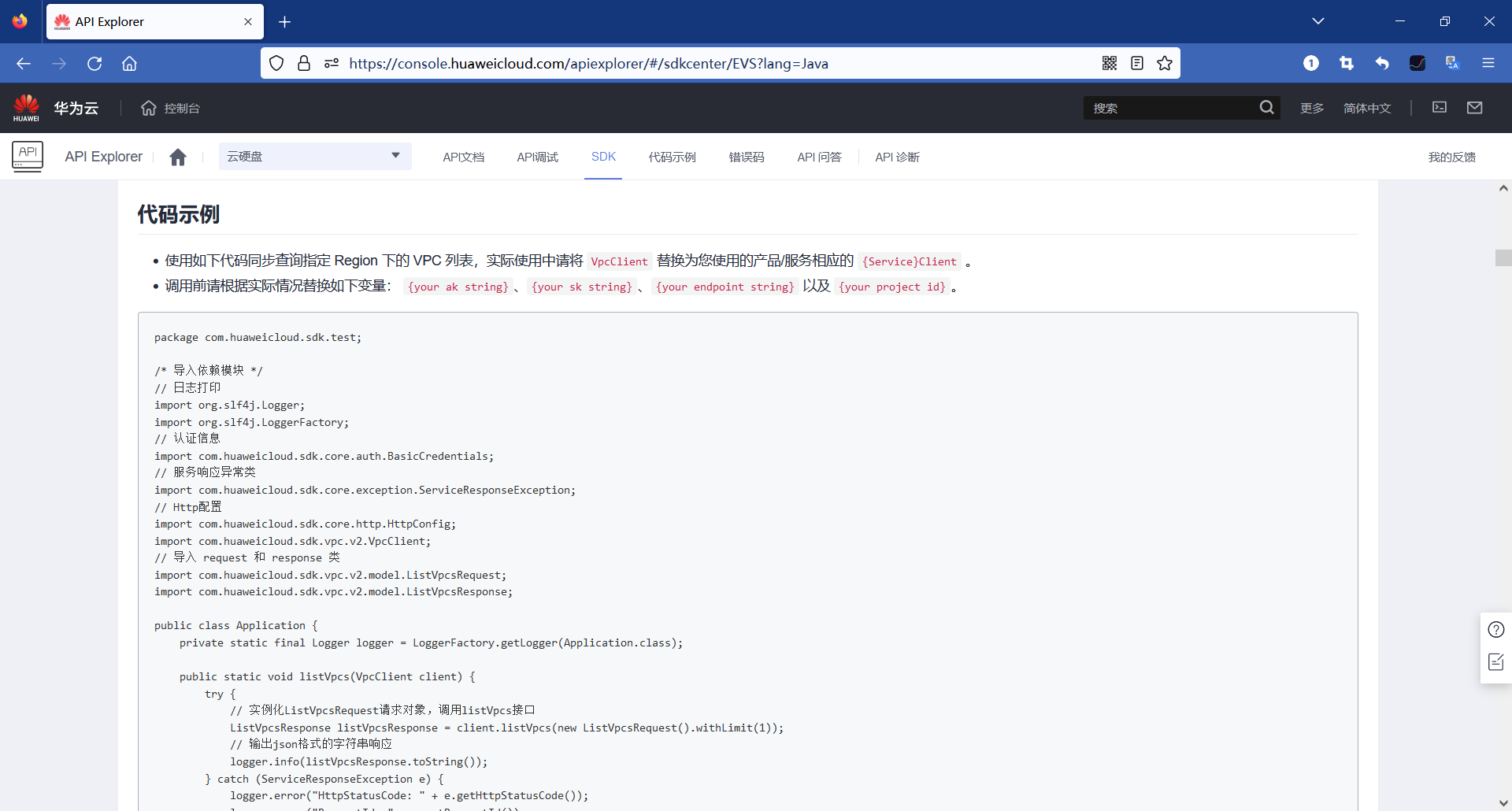Open the feedback edit widget
The image size is (1512, 811).
[x=1496, y=662]
